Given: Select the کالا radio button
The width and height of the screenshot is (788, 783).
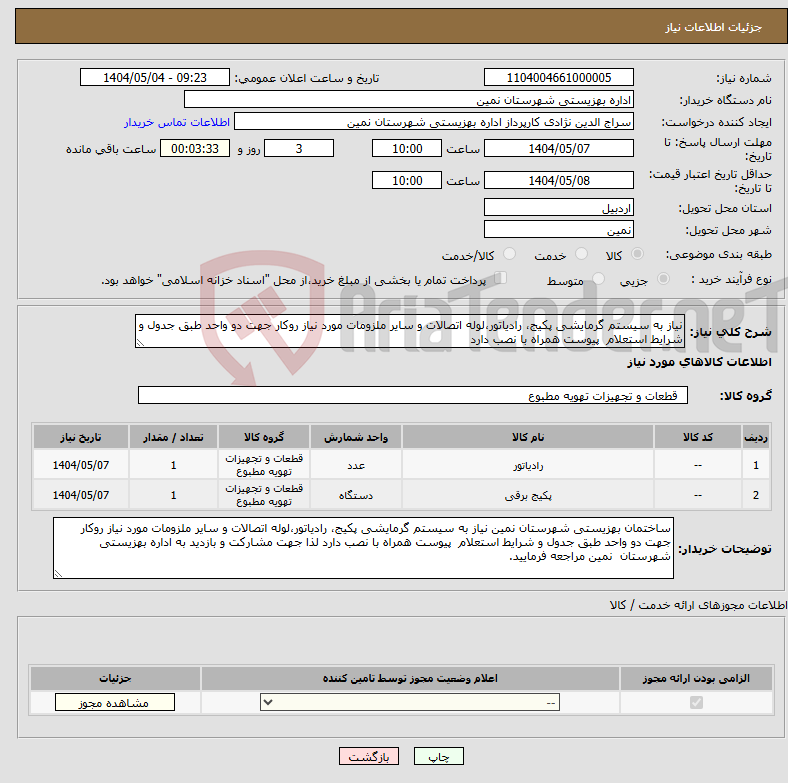Looking at the screenshot, I should coord(637,254).
